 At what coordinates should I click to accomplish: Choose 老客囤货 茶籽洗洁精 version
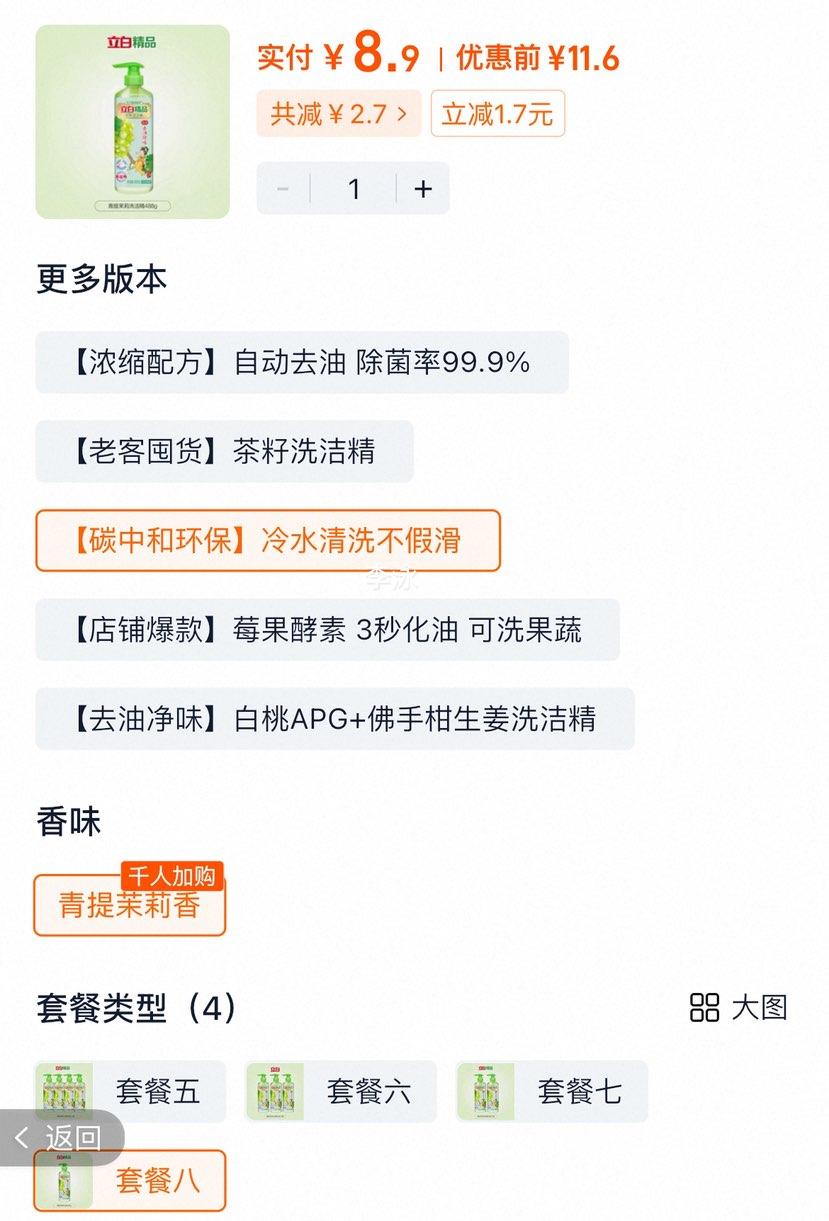tap(224, 451)
